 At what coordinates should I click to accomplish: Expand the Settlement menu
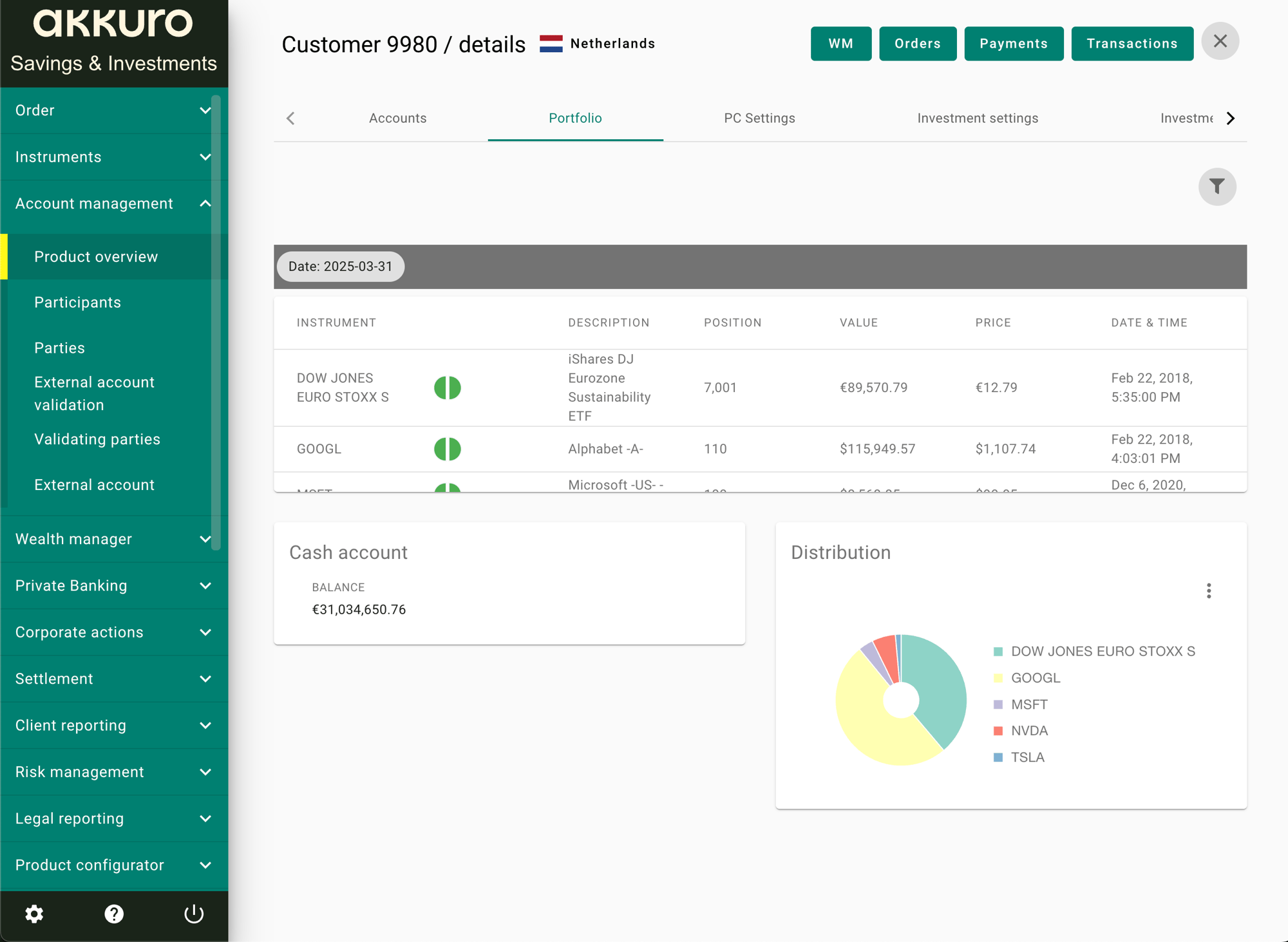114,679
